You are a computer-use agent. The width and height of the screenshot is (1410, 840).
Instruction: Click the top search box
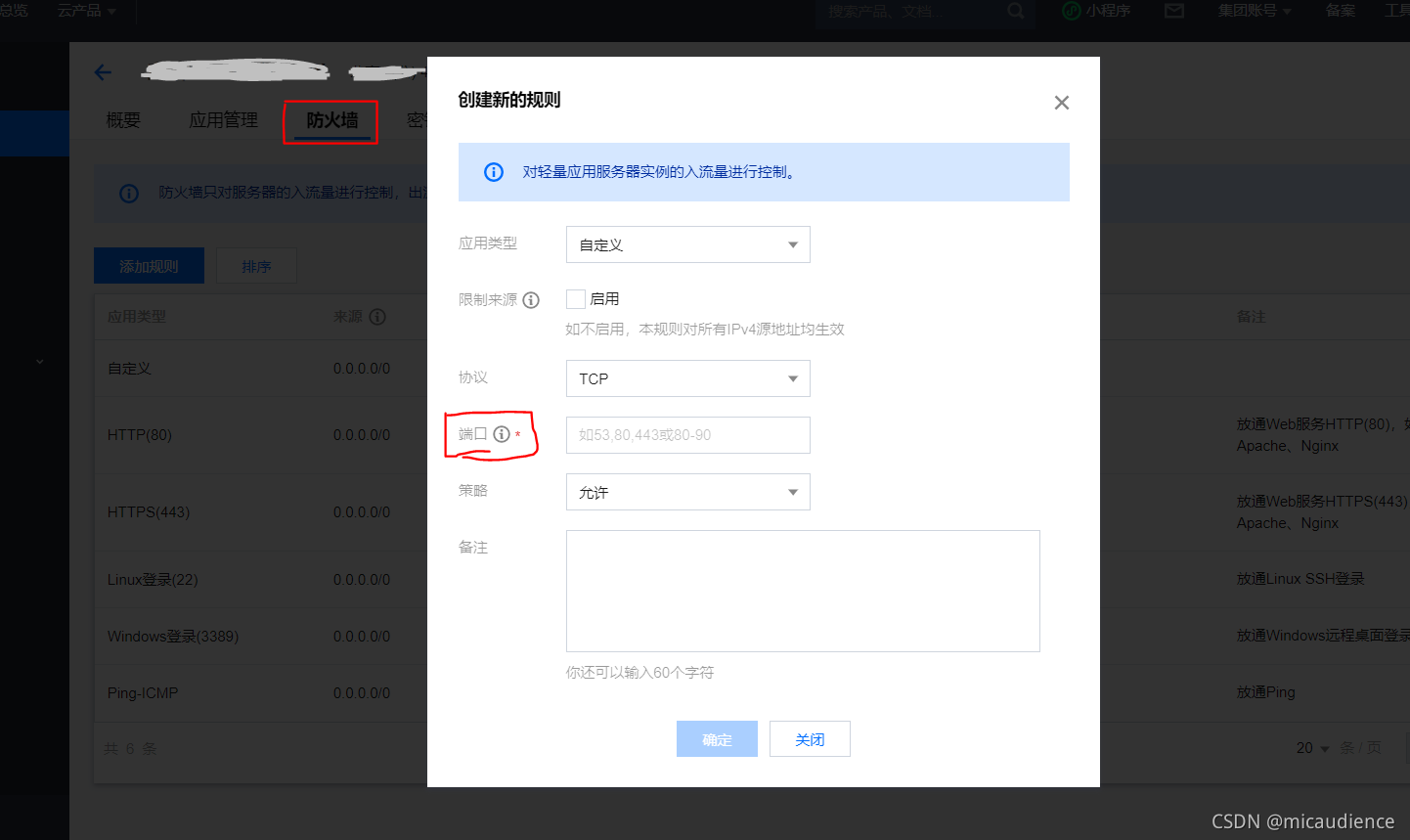(x=926, y=12)
